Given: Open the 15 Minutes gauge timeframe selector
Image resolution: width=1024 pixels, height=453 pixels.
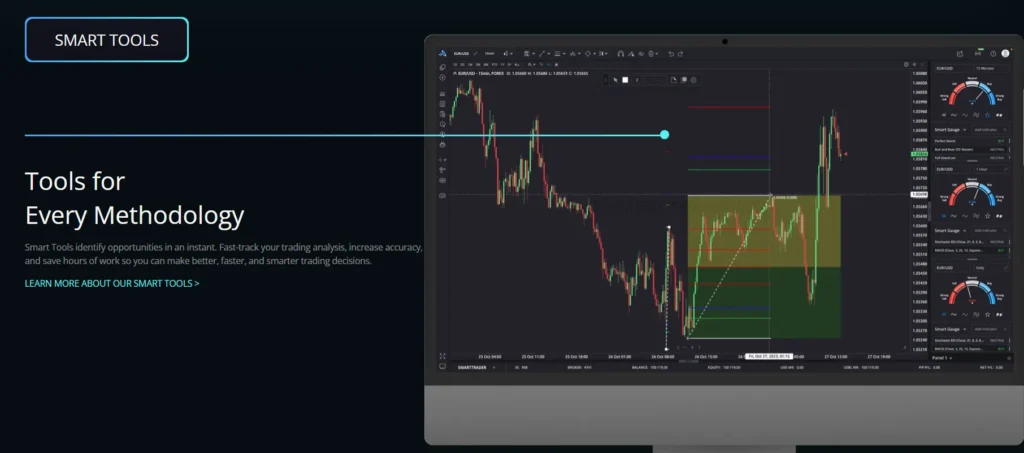Looking at the screenshot, I should point(991,69).
